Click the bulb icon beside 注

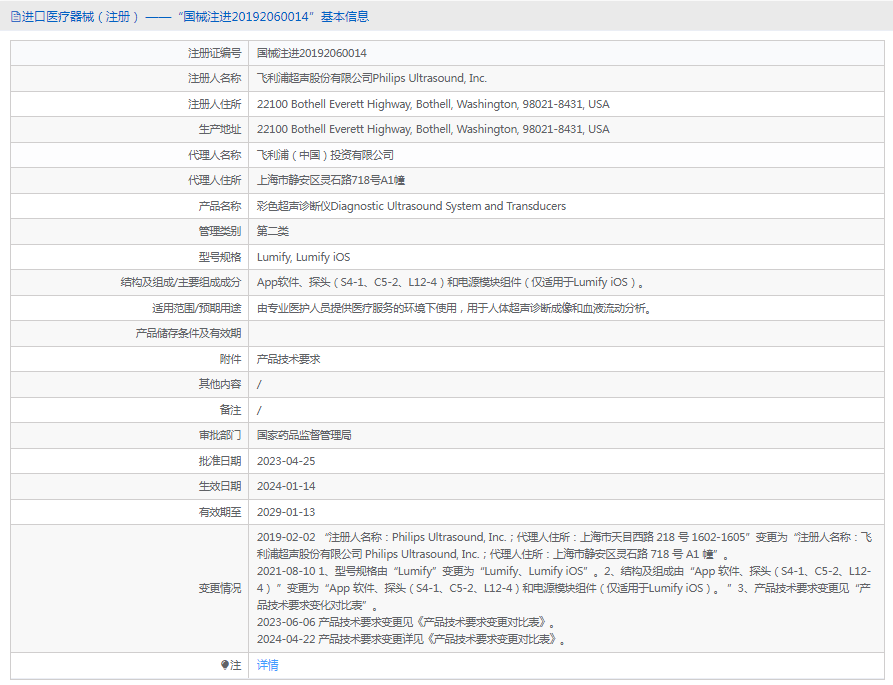225,665
